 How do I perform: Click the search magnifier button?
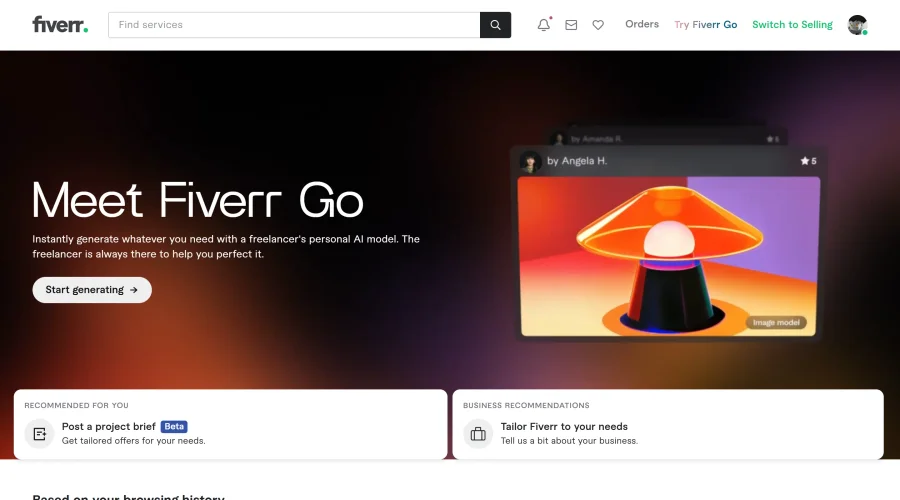click(x=495, y=25)
